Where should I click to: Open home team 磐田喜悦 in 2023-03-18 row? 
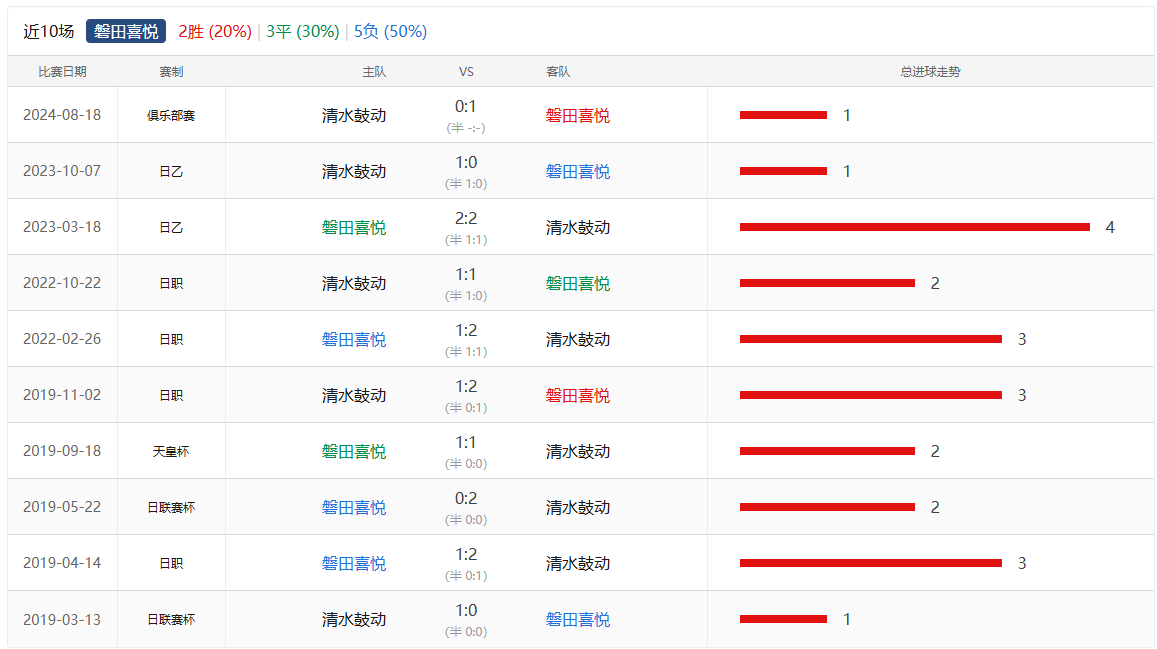click(x=354, y=228)
